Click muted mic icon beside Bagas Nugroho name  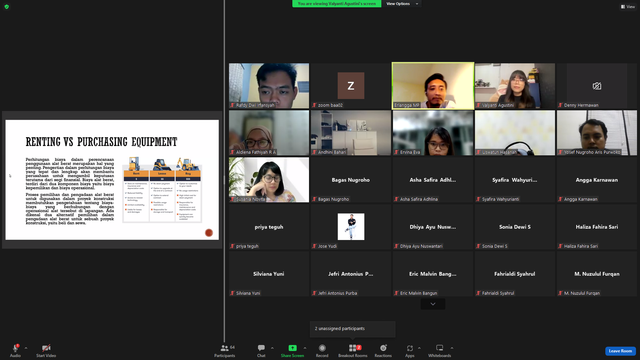[314, 199]
